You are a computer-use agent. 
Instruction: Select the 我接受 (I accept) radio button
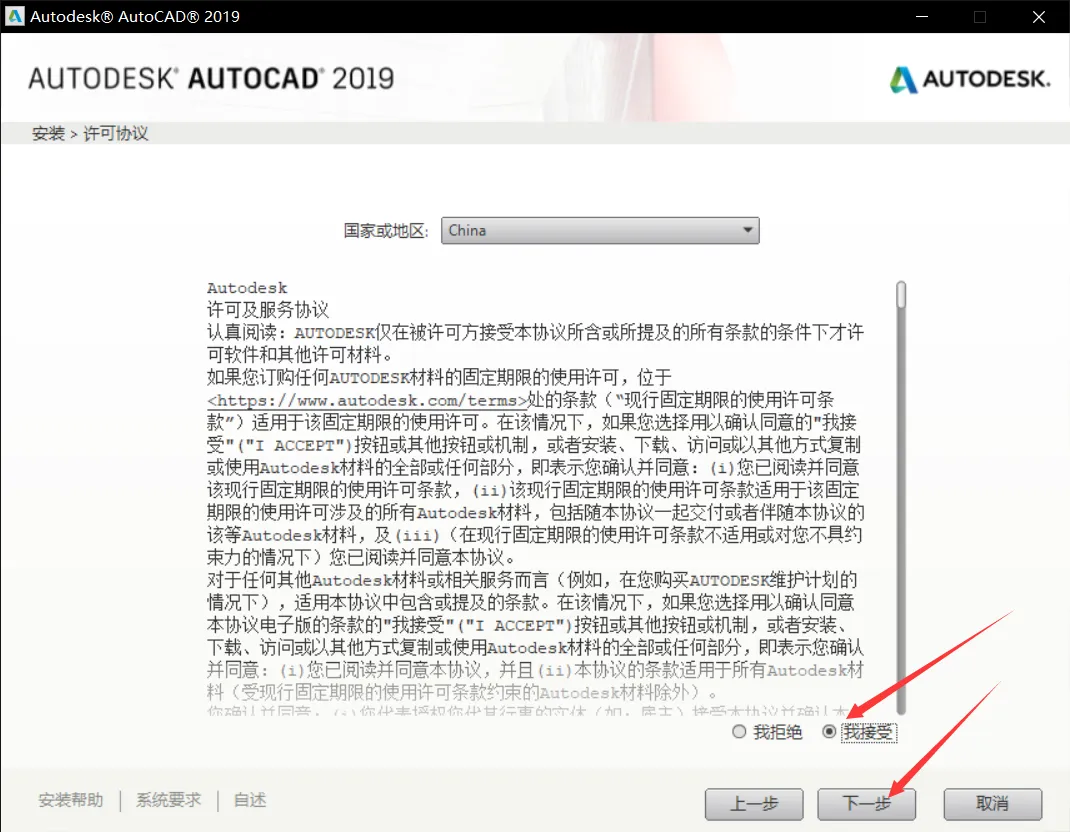point(829,732)
